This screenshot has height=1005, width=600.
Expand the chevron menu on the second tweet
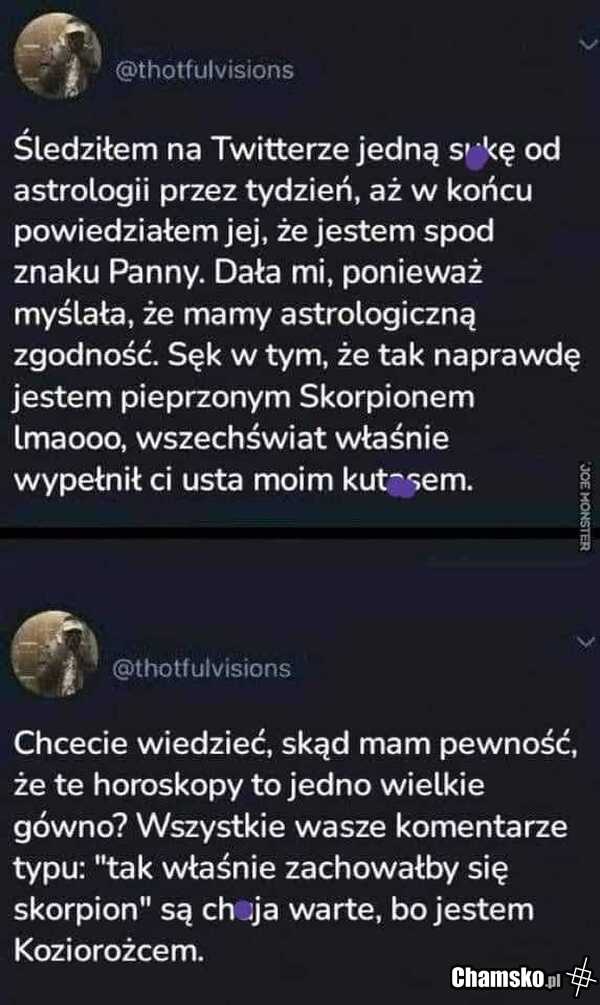(586, 642)
